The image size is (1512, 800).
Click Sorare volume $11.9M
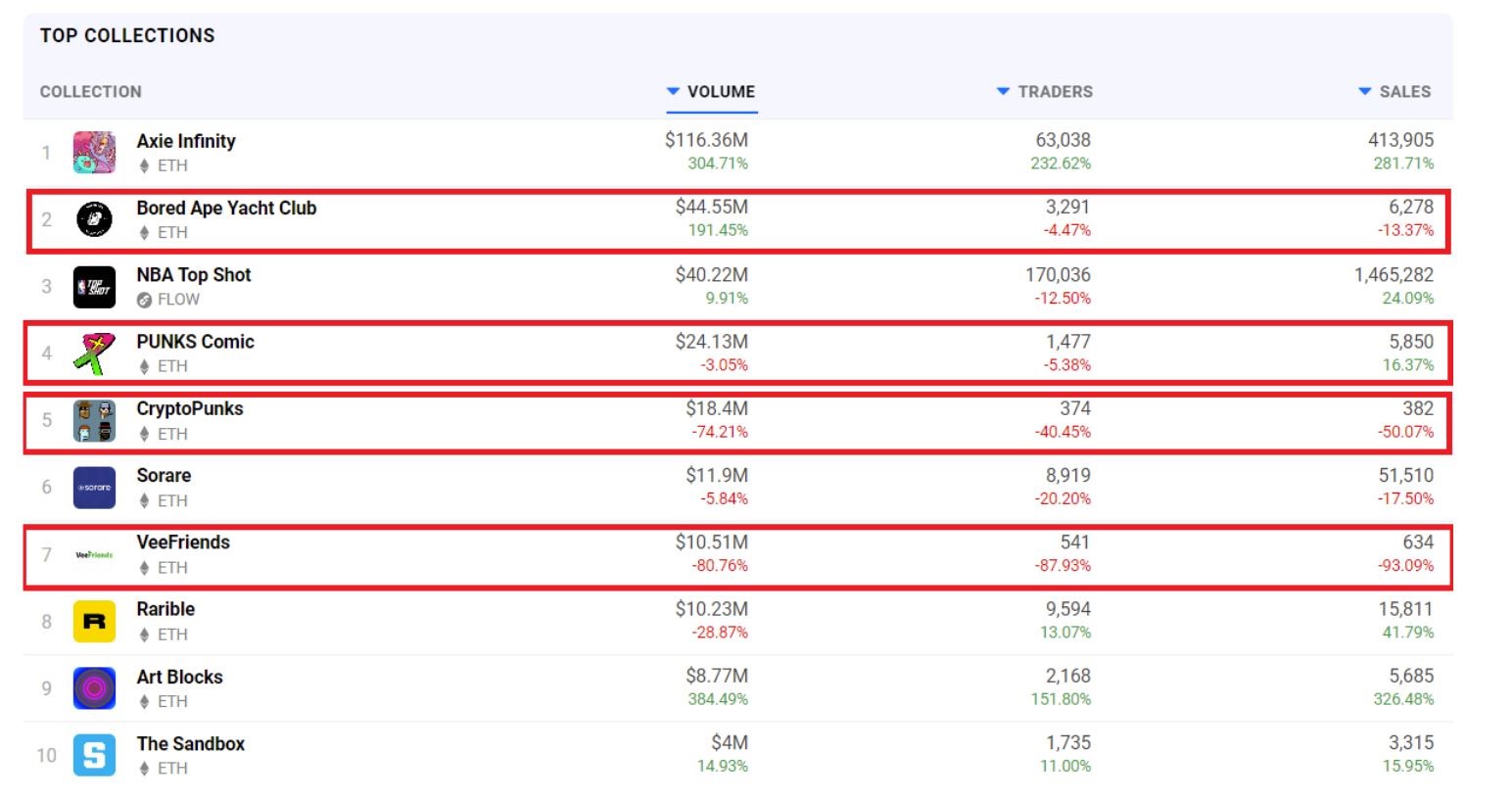(717, 475)
